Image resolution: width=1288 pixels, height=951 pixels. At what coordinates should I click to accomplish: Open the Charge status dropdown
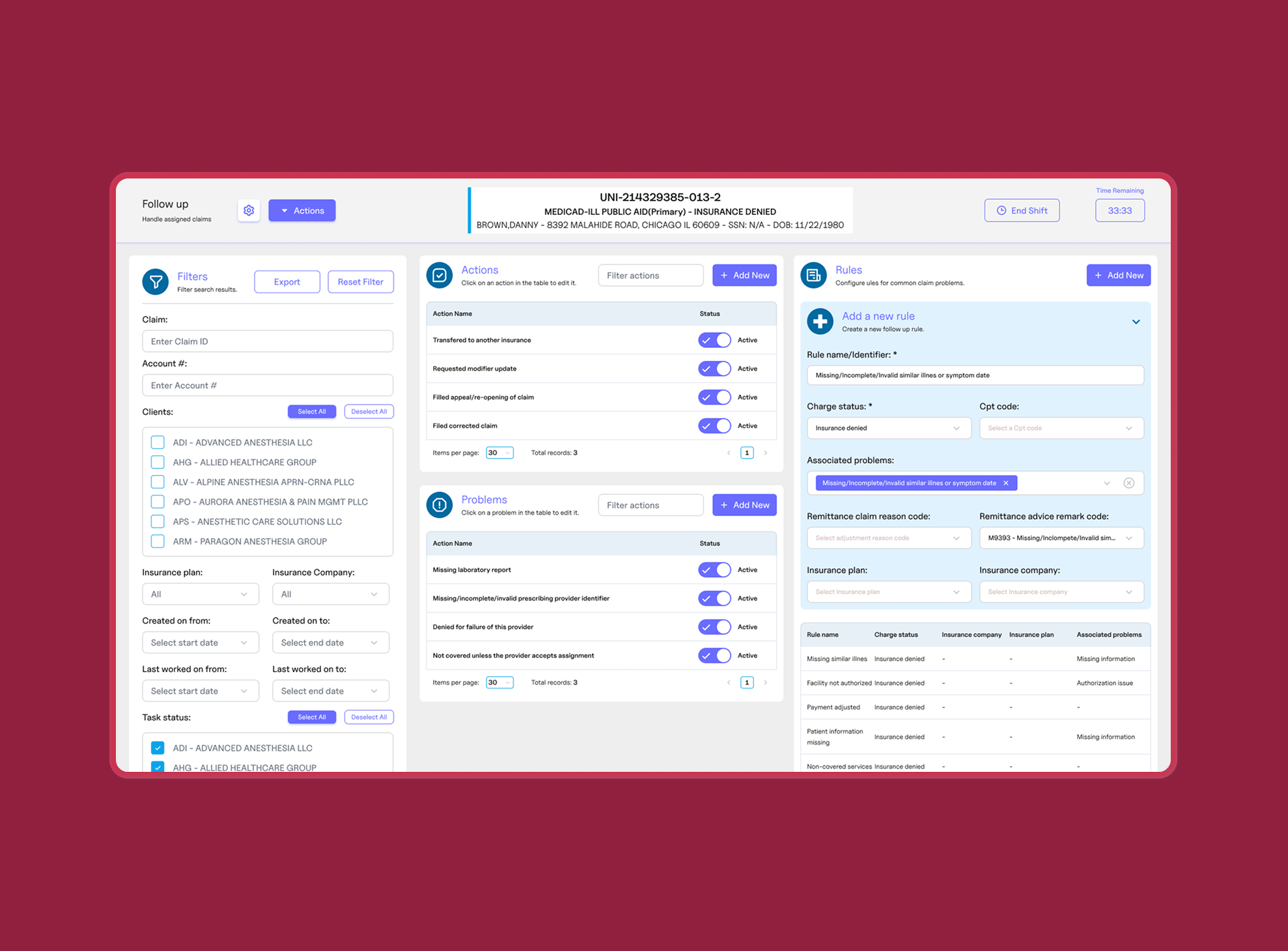click(888, 428)
